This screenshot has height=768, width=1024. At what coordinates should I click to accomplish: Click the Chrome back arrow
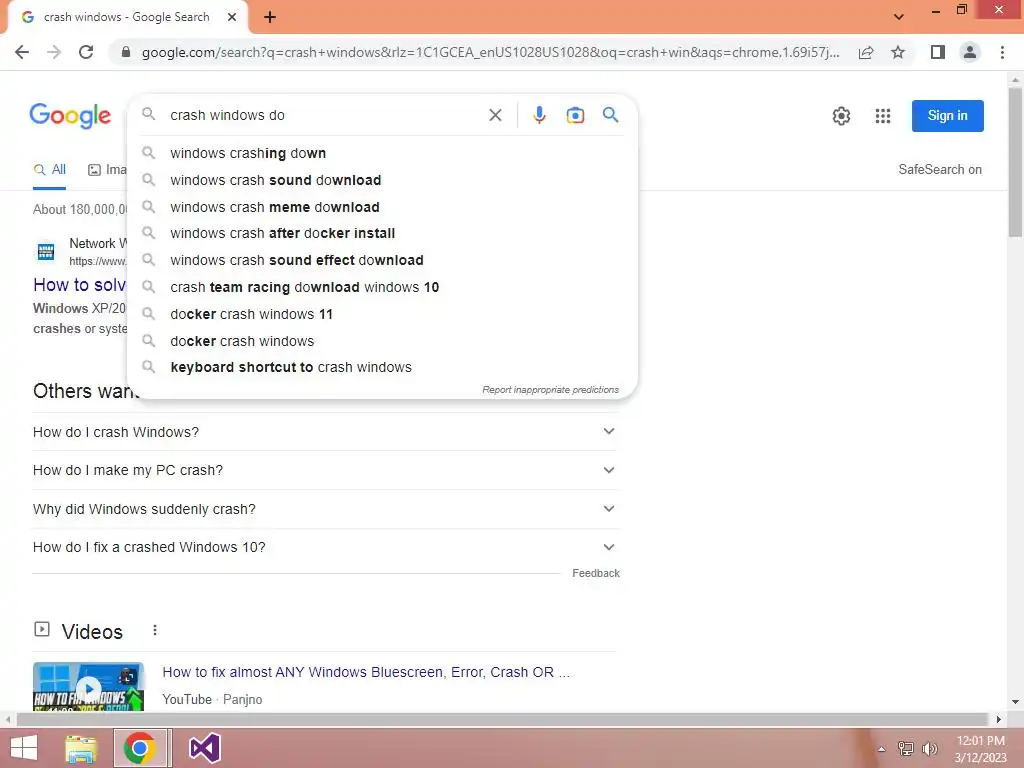[22, 52]
